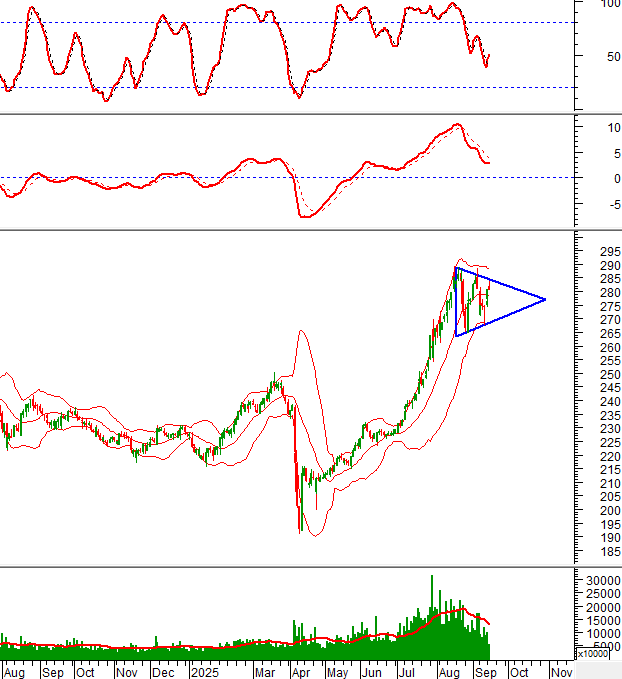Select the 10000 volume scale label
This screenshot has height=679, width=622.
click(x=603, y=634)
